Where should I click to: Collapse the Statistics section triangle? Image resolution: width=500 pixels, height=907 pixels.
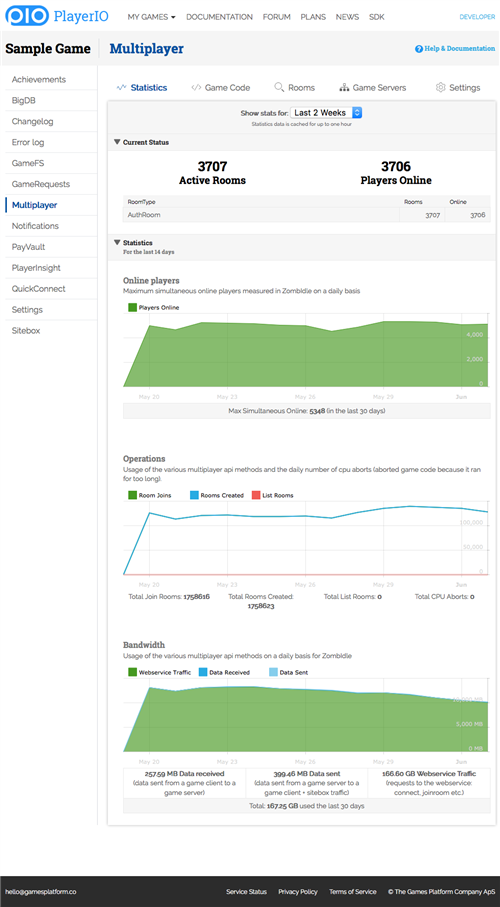(117, 243)
